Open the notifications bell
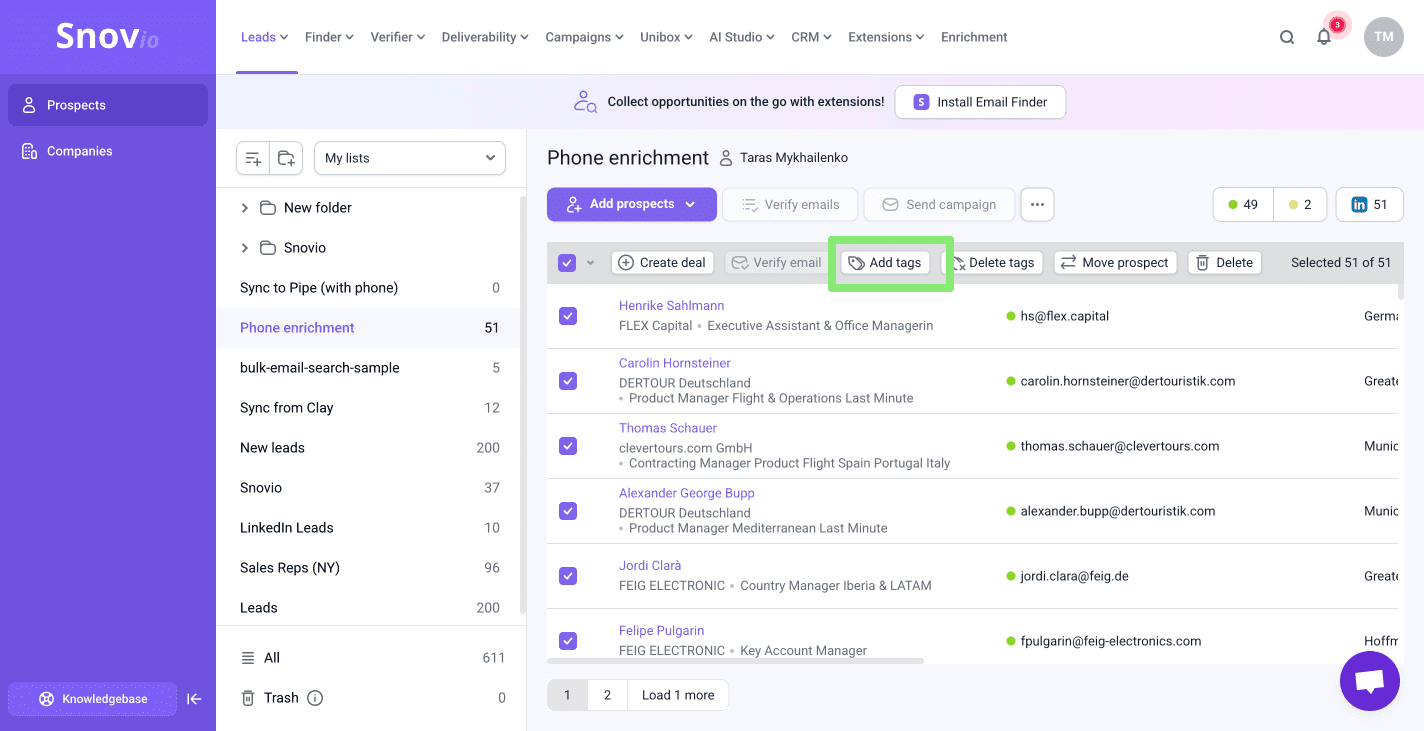 point(1324,37)
